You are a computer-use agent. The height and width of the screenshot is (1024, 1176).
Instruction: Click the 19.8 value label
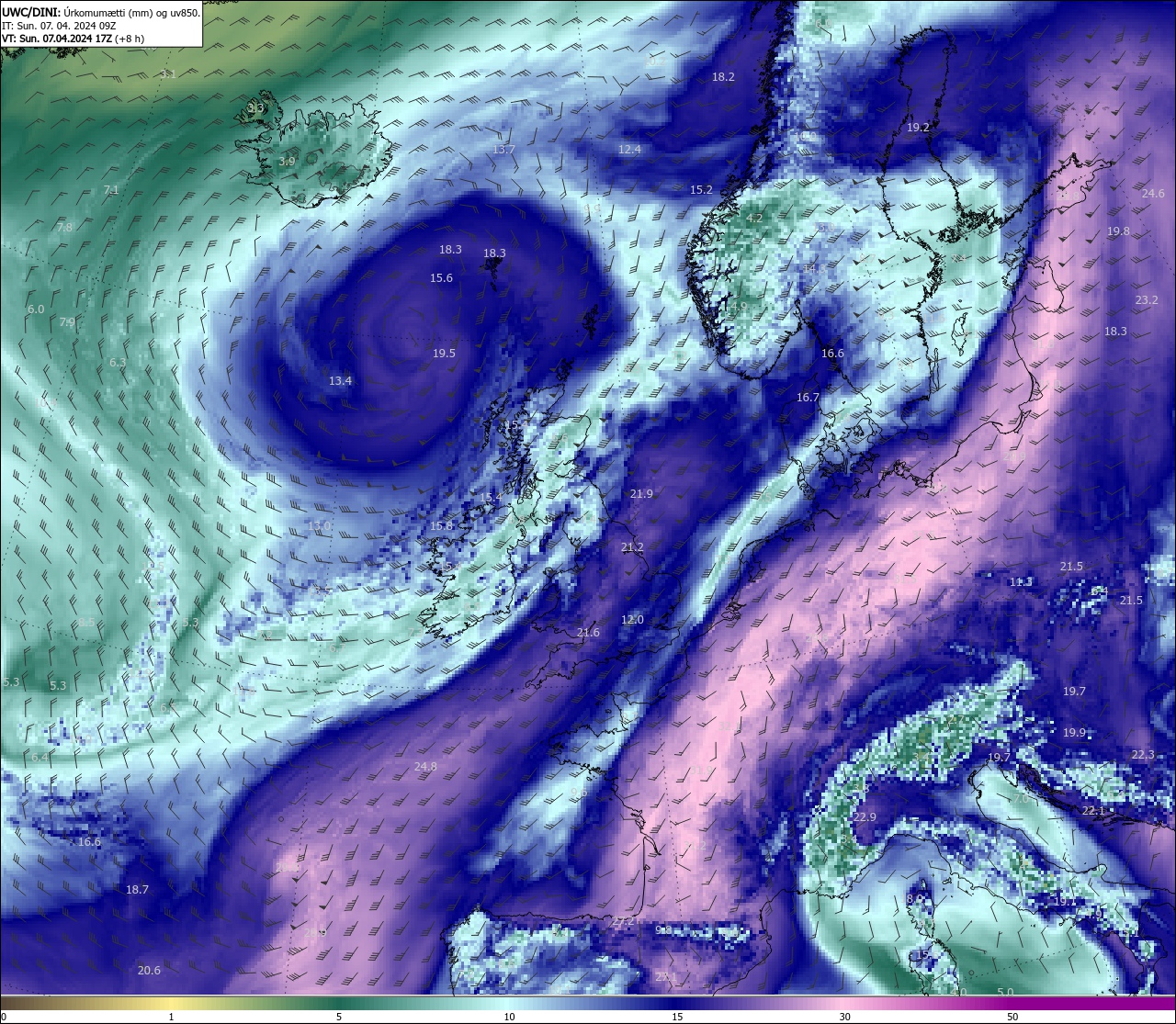point(1118,231)
